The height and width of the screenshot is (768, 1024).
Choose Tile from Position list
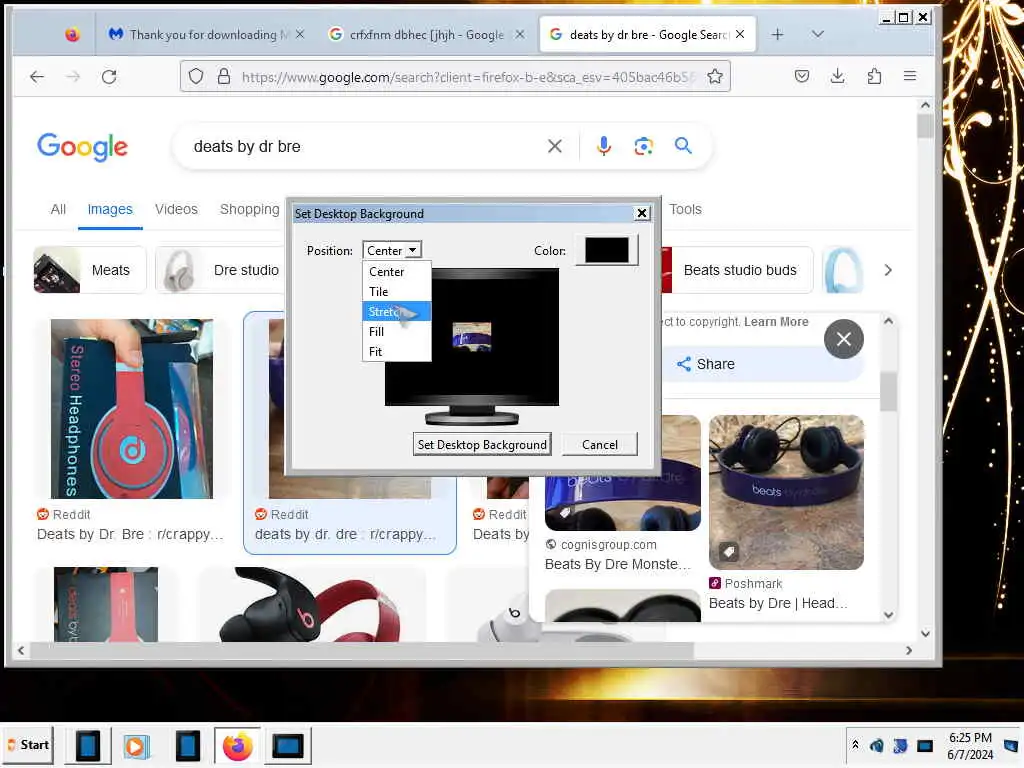(x=396, y=292)
